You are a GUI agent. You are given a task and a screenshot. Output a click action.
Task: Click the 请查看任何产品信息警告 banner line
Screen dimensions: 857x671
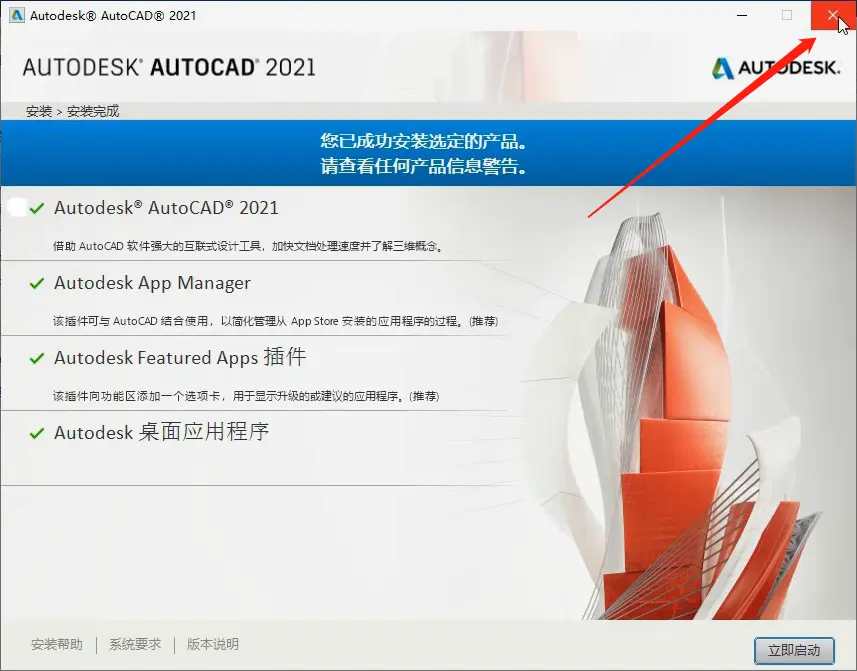tap(424, 166)
